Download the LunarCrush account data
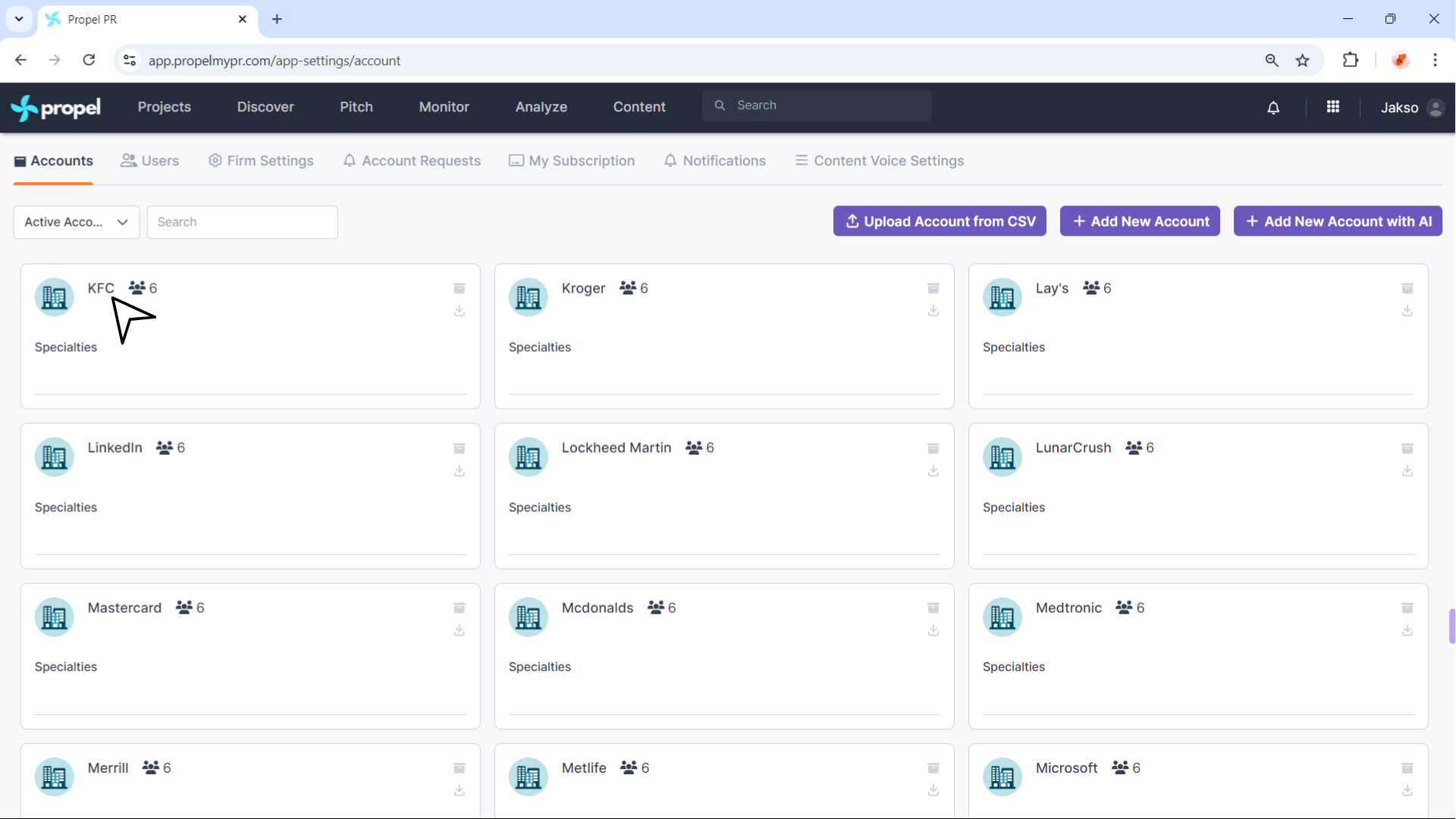1456x819 pixels. point(1407,471)
